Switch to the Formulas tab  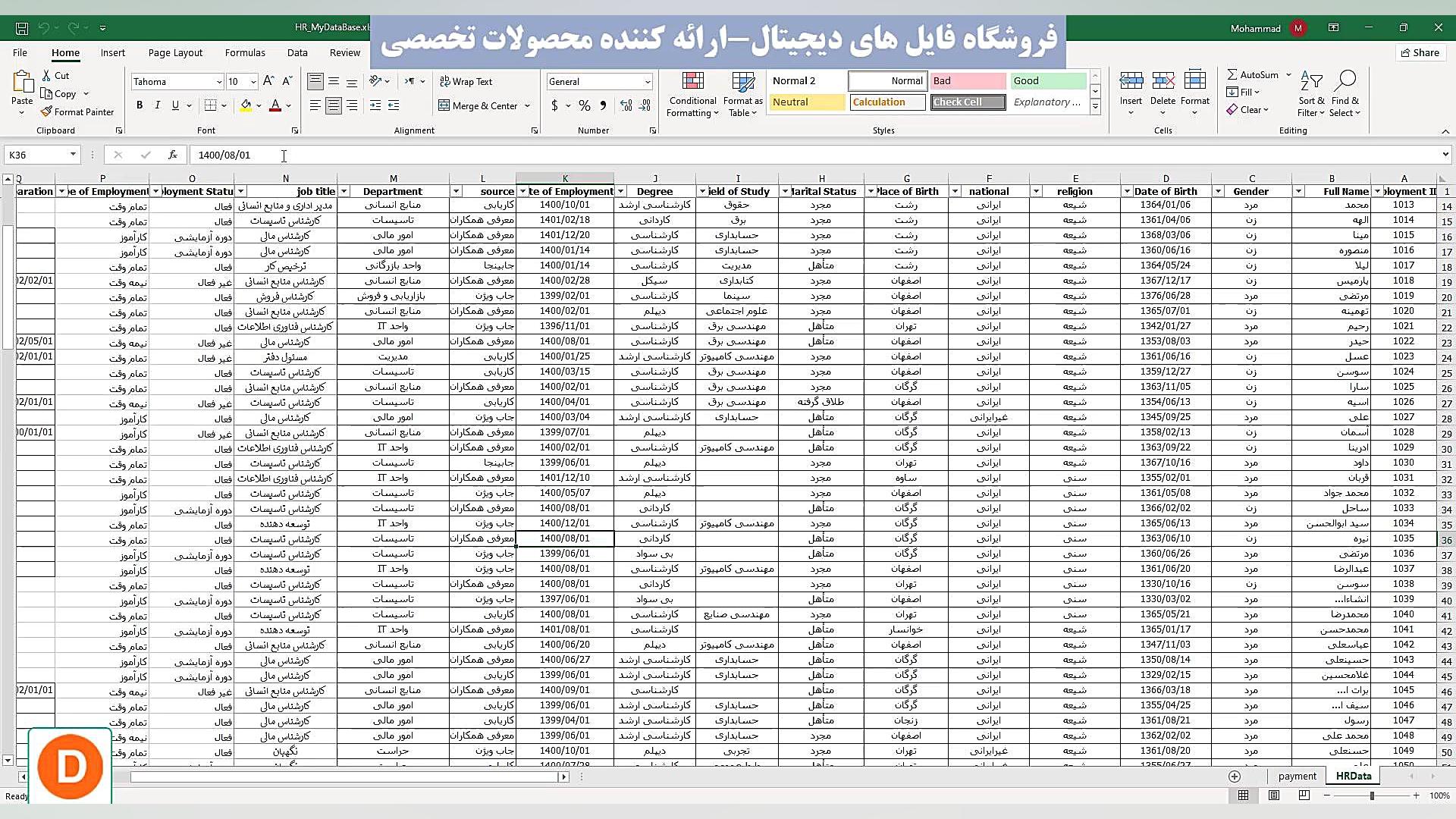245,53
